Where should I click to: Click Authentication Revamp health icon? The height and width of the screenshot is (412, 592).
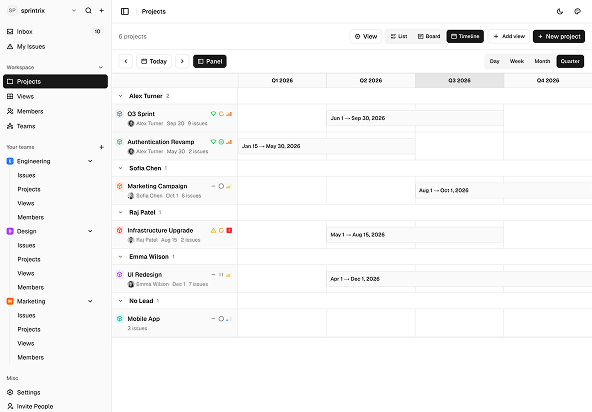point(213,142)
